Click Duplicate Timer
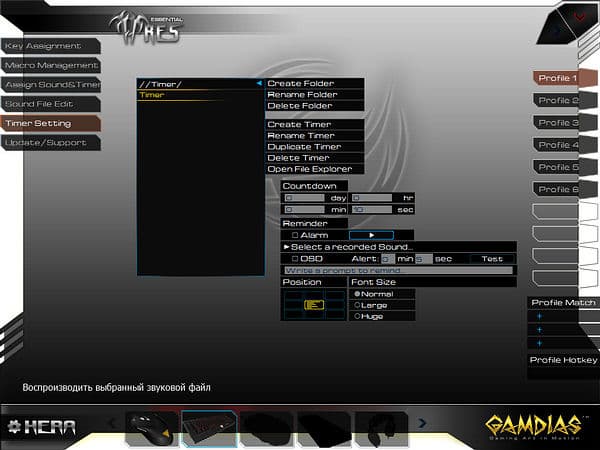 click(315, 147)
